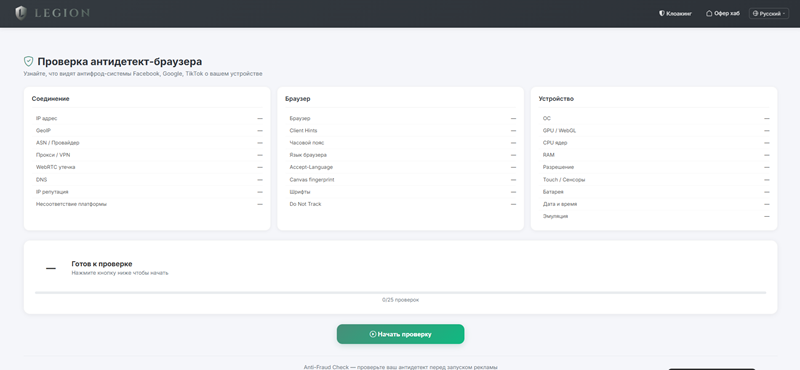Open the Клоакинг menu link
Screen dimensions: 800x370
click(676, 14)
